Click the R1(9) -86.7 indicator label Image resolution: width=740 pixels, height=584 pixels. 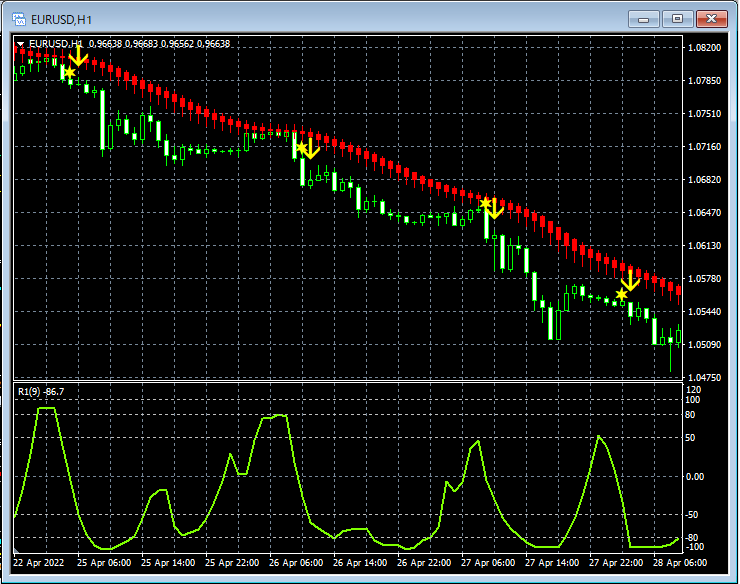click(41, 391)
